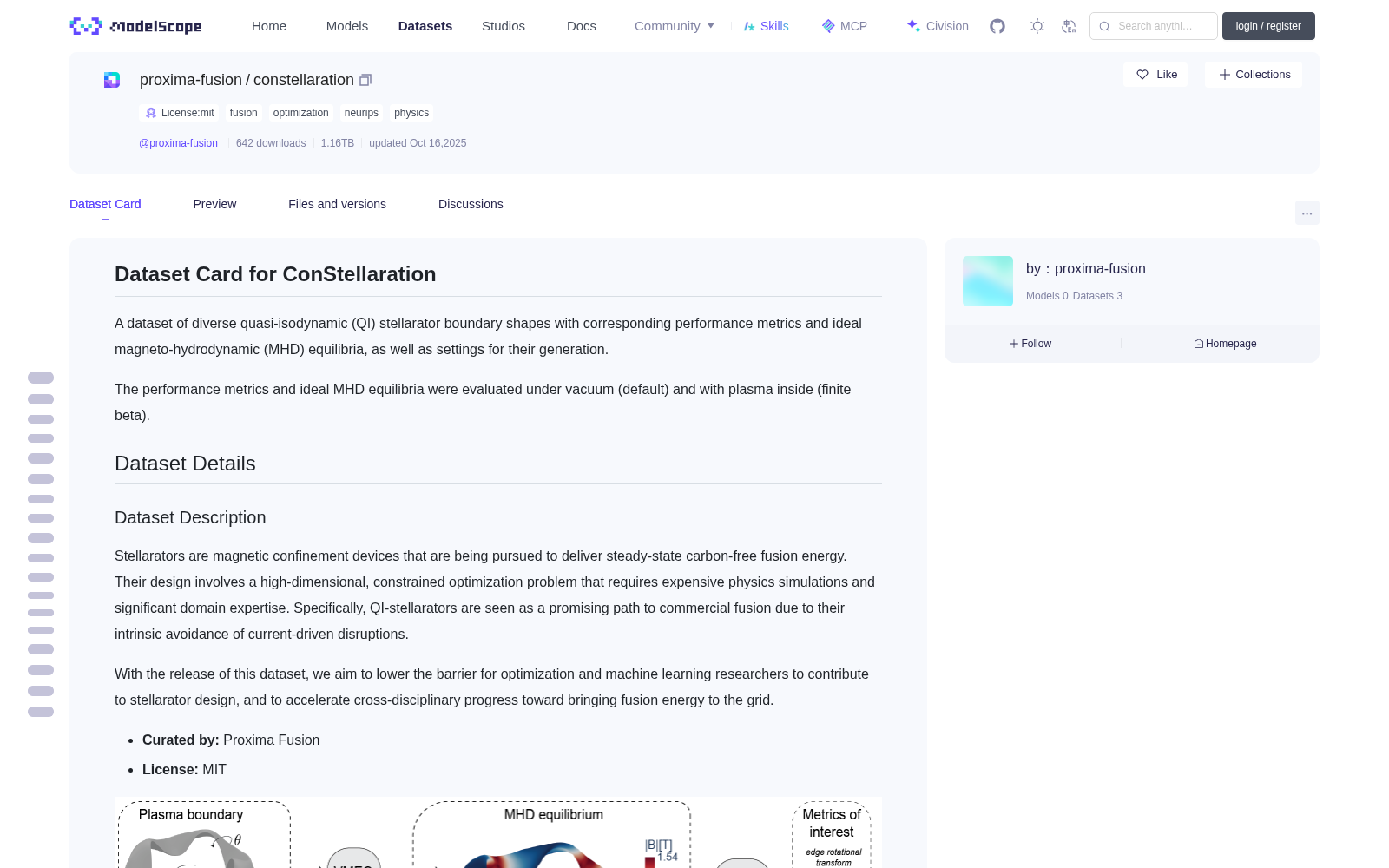Screen dimensions: 1389x868
Task: Click the 'Dataset Details' heading
Action: [x=185, y=464]
